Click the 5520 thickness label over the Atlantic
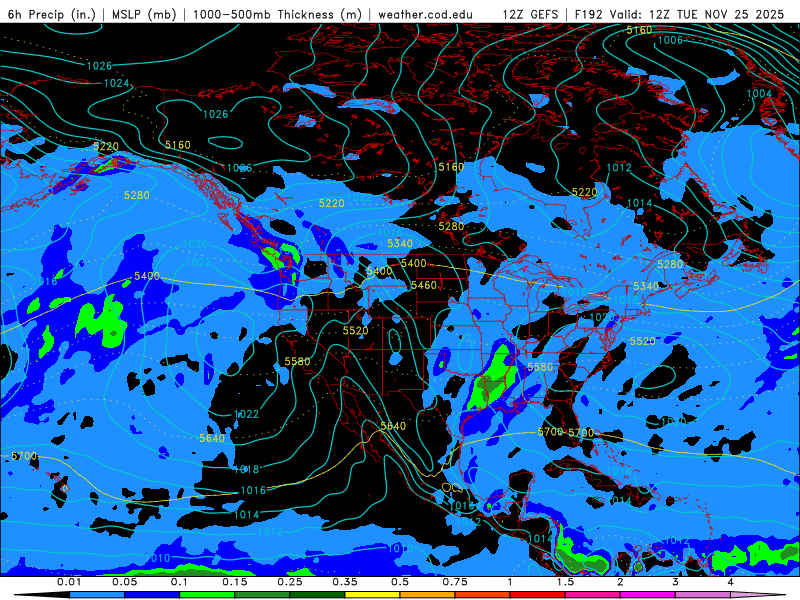The image size is (800, 600). [x=643, y=341]
